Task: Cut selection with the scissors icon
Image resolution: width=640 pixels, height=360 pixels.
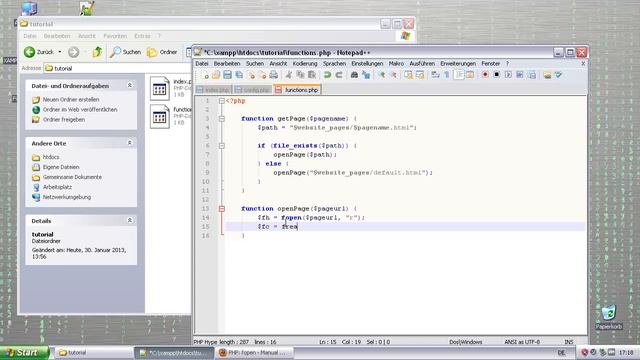Action: (x=289, y=75)
